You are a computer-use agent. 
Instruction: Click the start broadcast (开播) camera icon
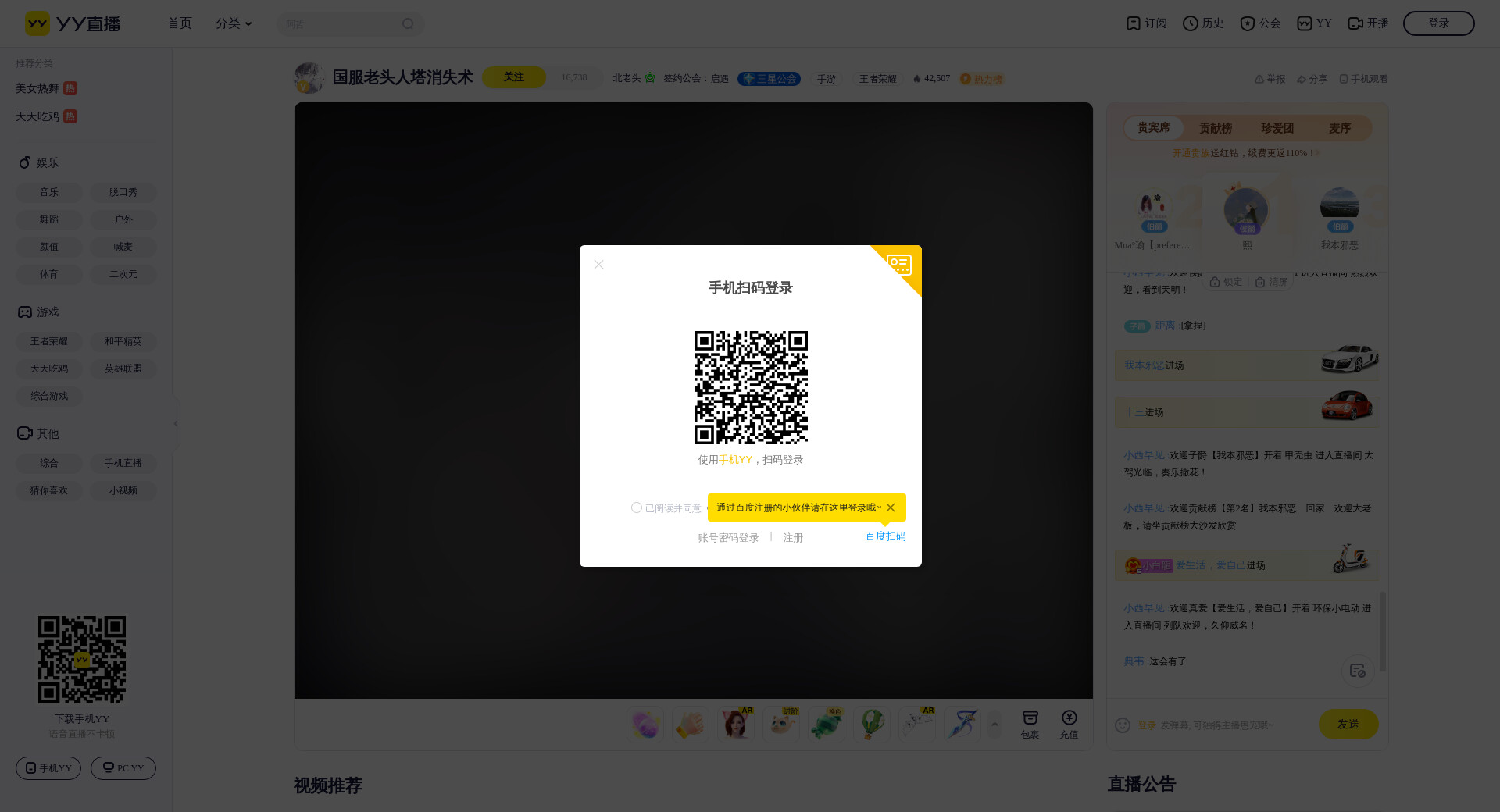point(1355,23)
